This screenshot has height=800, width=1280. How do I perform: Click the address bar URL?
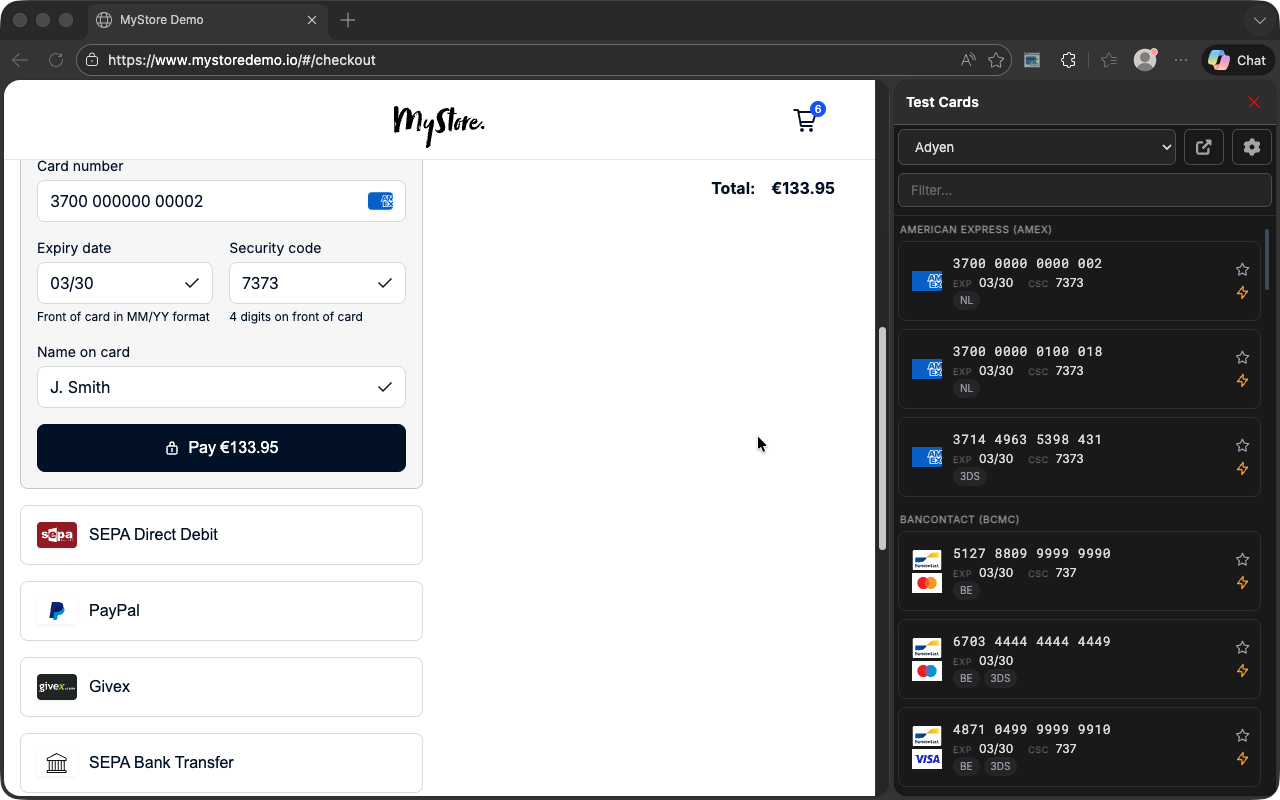coord(242,60)
